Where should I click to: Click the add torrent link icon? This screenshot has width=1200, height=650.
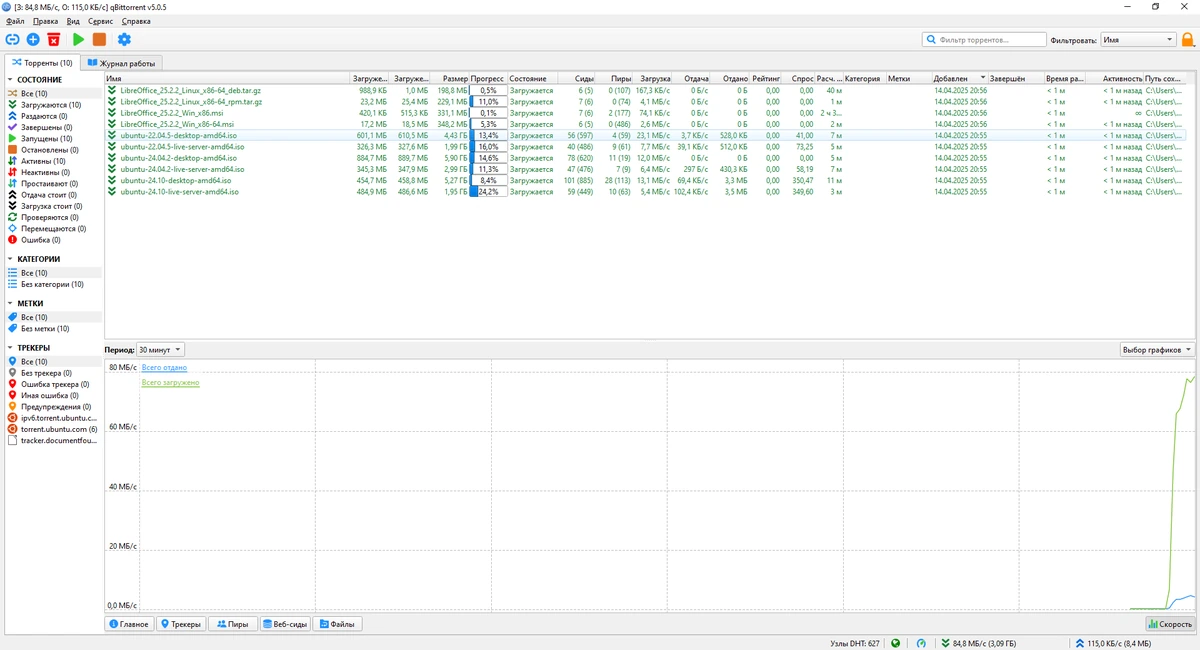(12, 39)
